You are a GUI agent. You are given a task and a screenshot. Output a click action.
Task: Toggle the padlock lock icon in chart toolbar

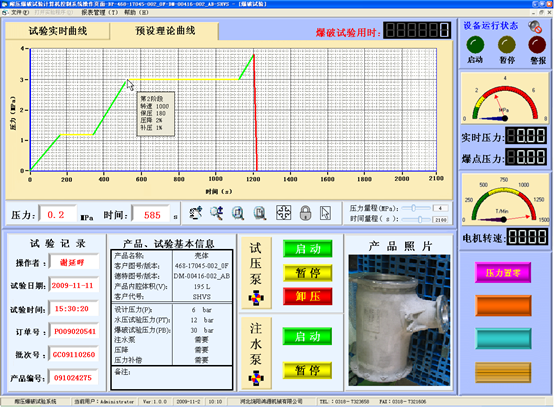305,213
